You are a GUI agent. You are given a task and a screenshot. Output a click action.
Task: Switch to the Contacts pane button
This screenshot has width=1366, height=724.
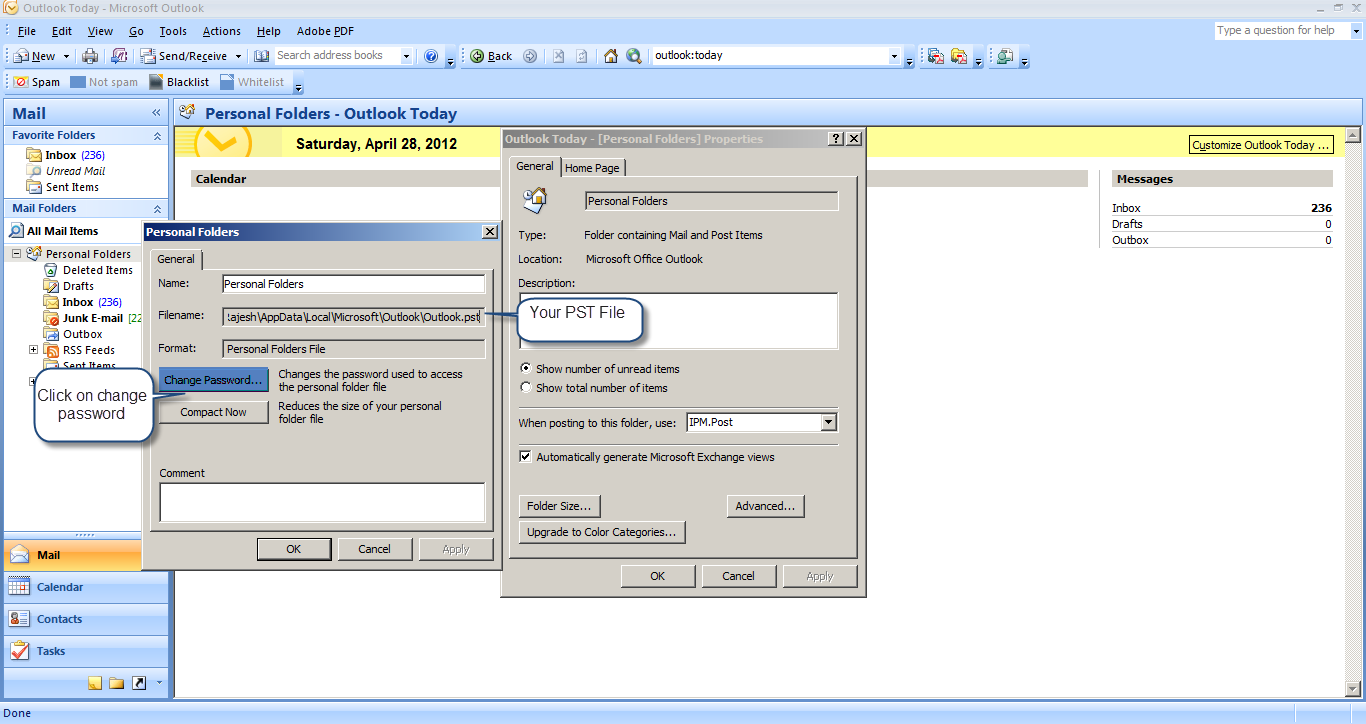[86, 619]
